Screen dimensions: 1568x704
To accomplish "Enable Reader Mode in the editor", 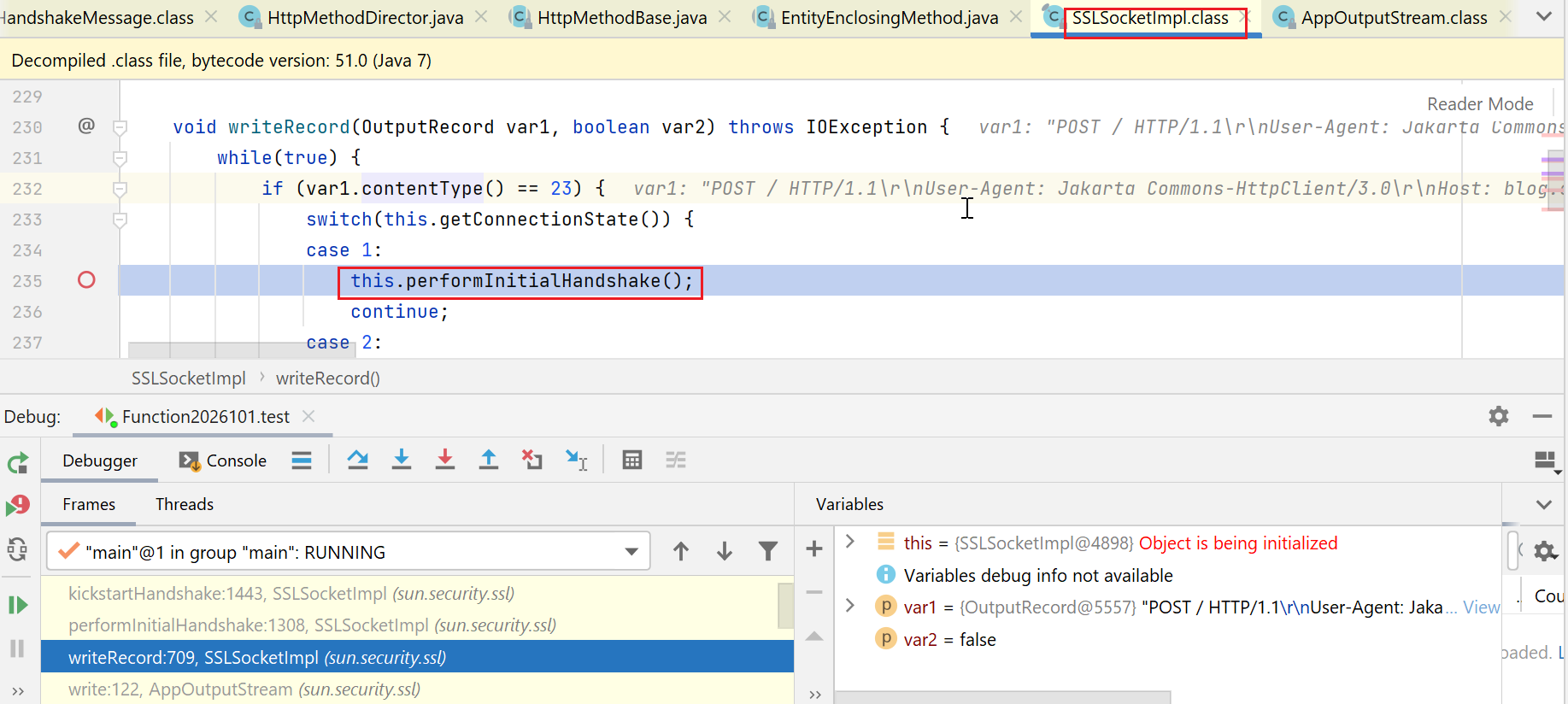I will click(x=1480, y=104).
